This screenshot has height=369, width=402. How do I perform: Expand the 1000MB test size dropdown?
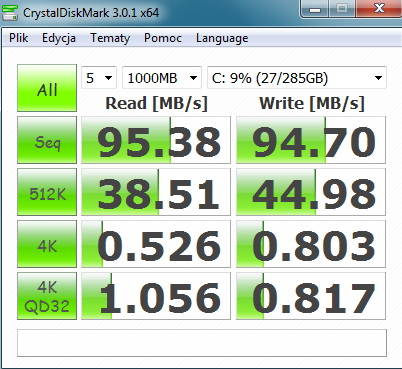coord(162,78)
